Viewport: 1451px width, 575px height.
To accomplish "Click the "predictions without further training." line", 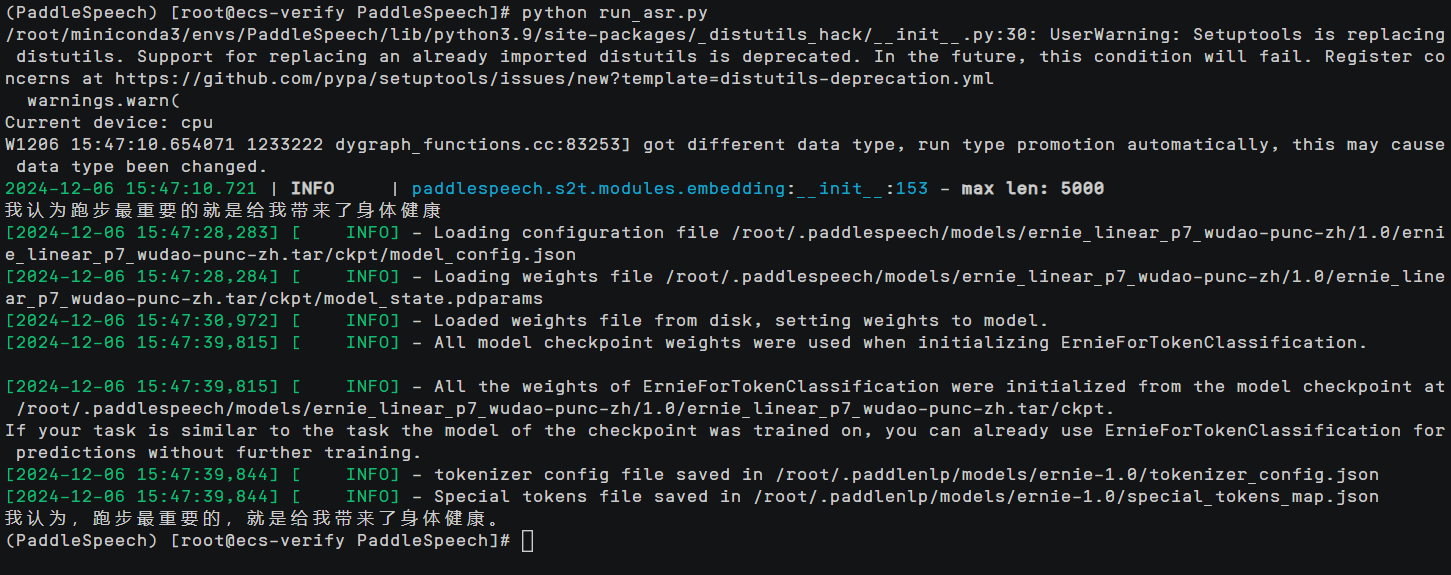I will pyautogui.click(x=206, y=452).
